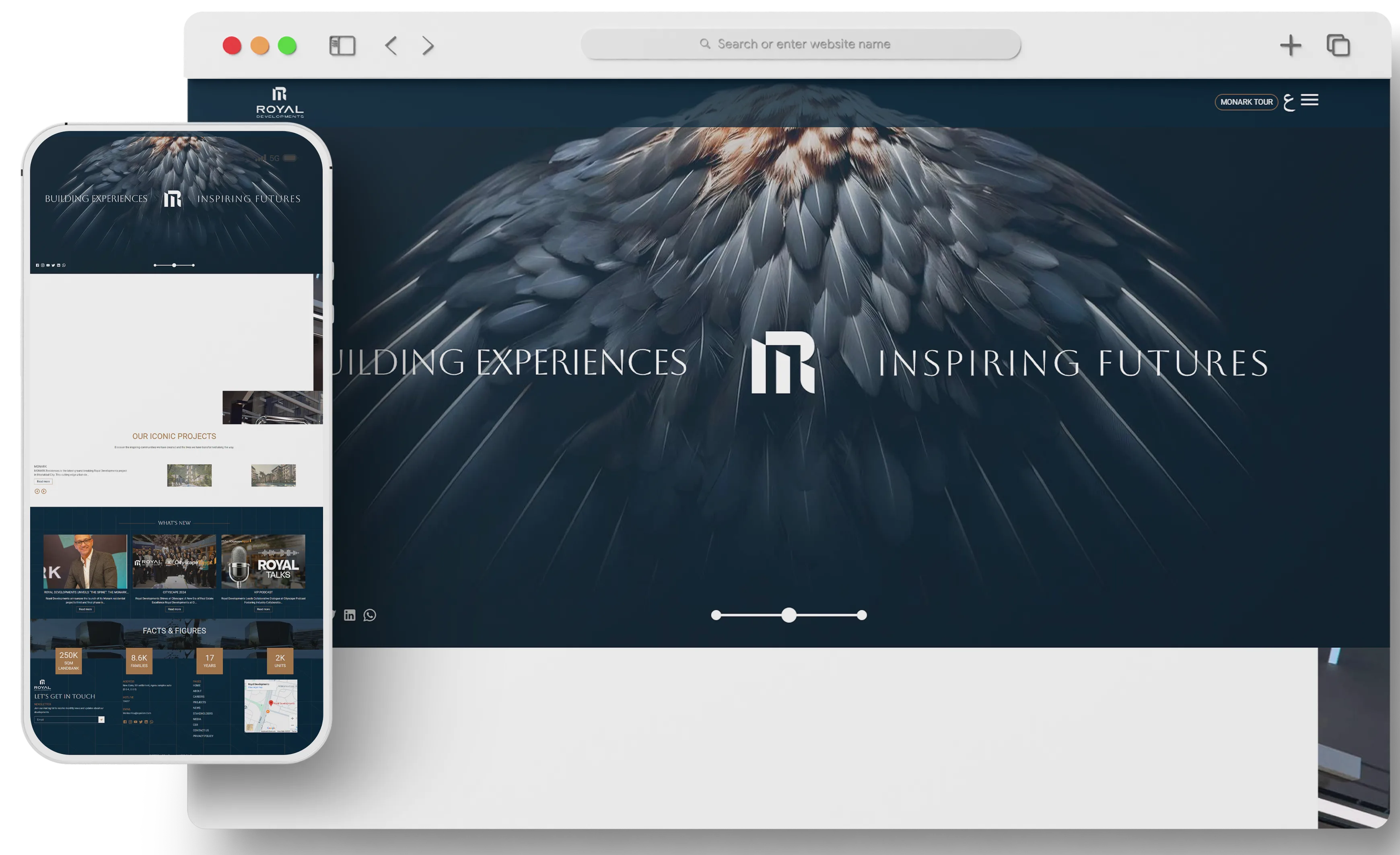Open the tab overview icon
Viewport: 1400px width, 855px height.
click(x=1338, y=45)
